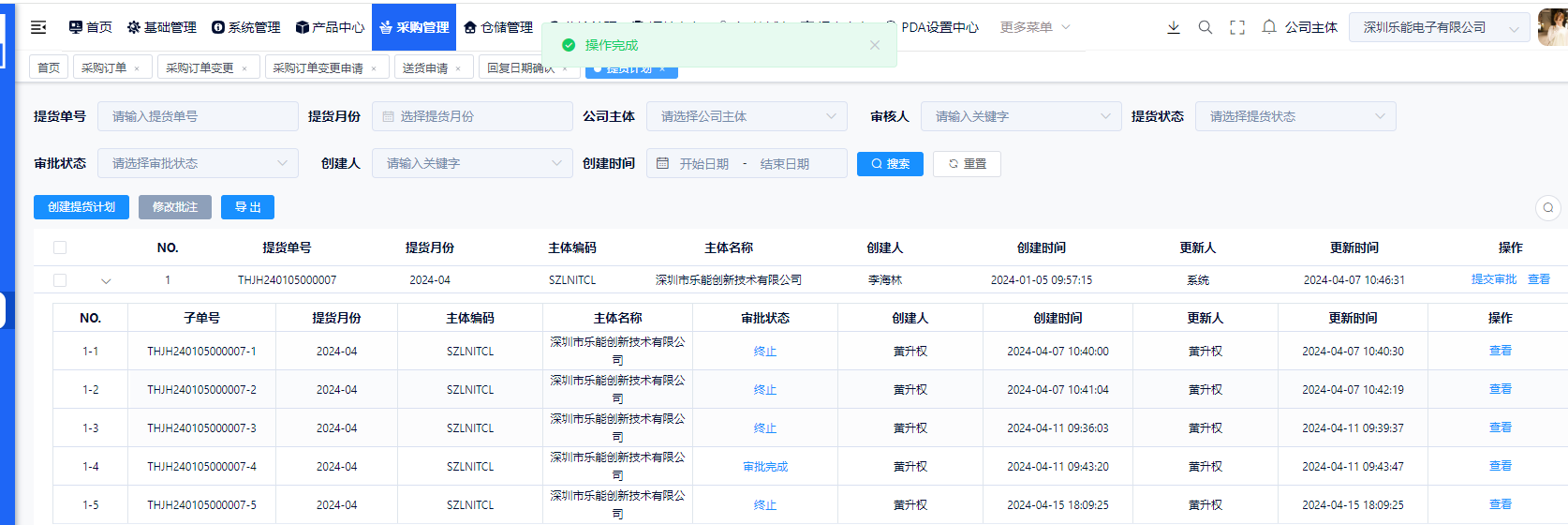
Task: Open the PDA设置中心 menu
Action: coord(932,27)
